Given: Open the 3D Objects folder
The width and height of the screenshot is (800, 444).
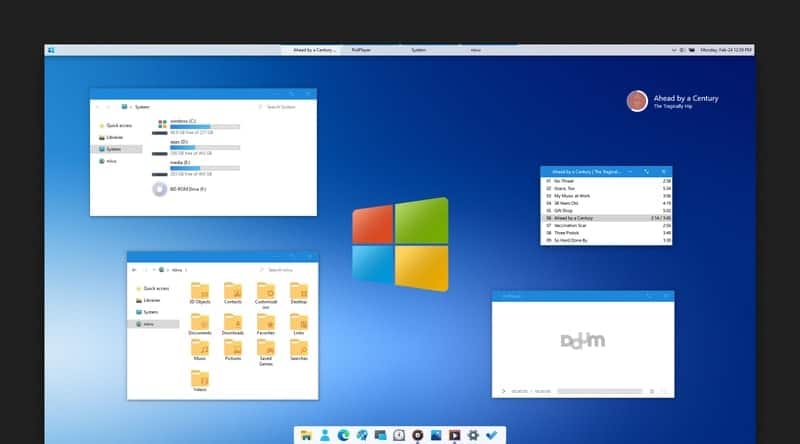Looking at the screenshot, I should tap(200, 293).
